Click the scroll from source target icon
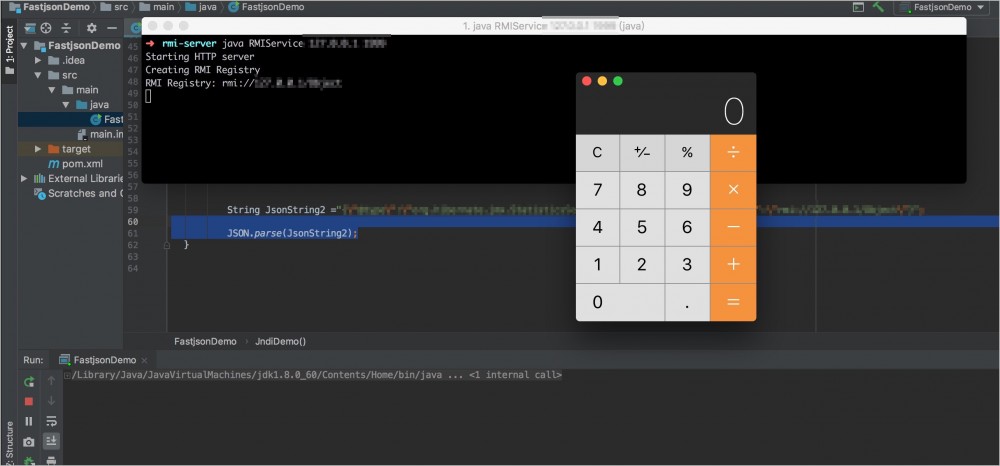 click(x=46, y=28)
